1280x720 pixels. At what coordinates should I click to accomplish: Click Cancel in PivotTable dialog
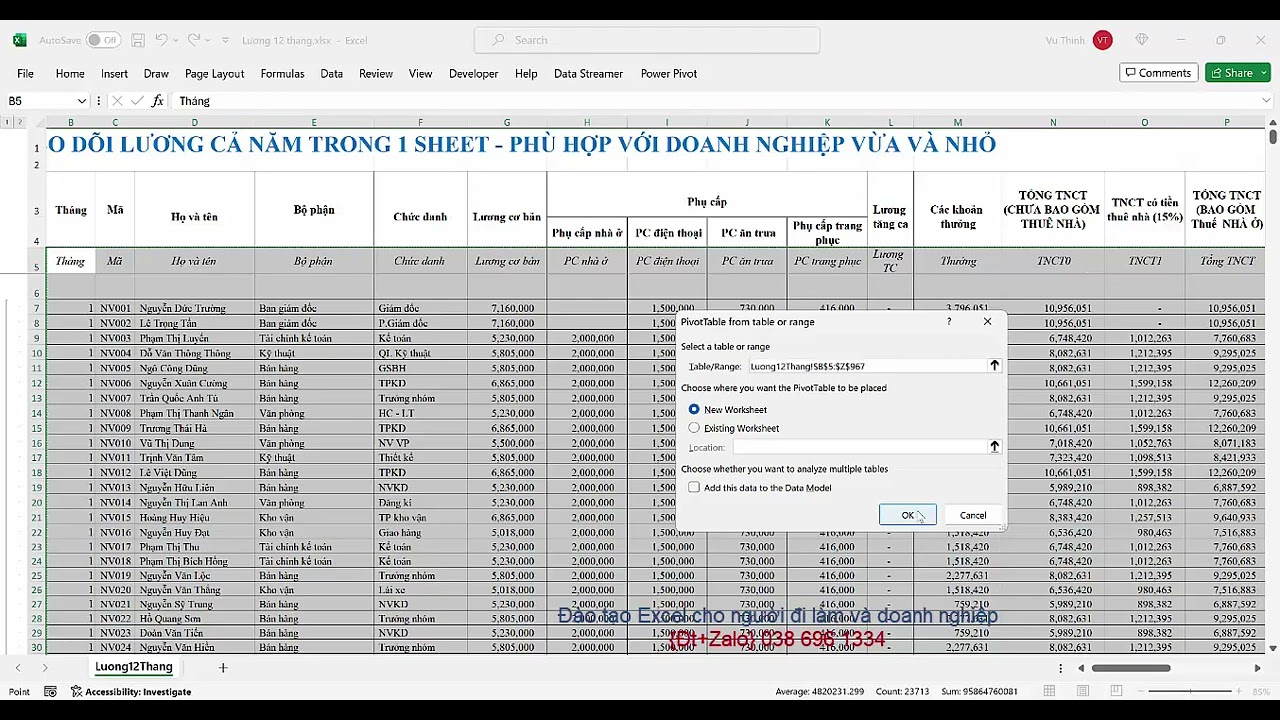(973, 515)
